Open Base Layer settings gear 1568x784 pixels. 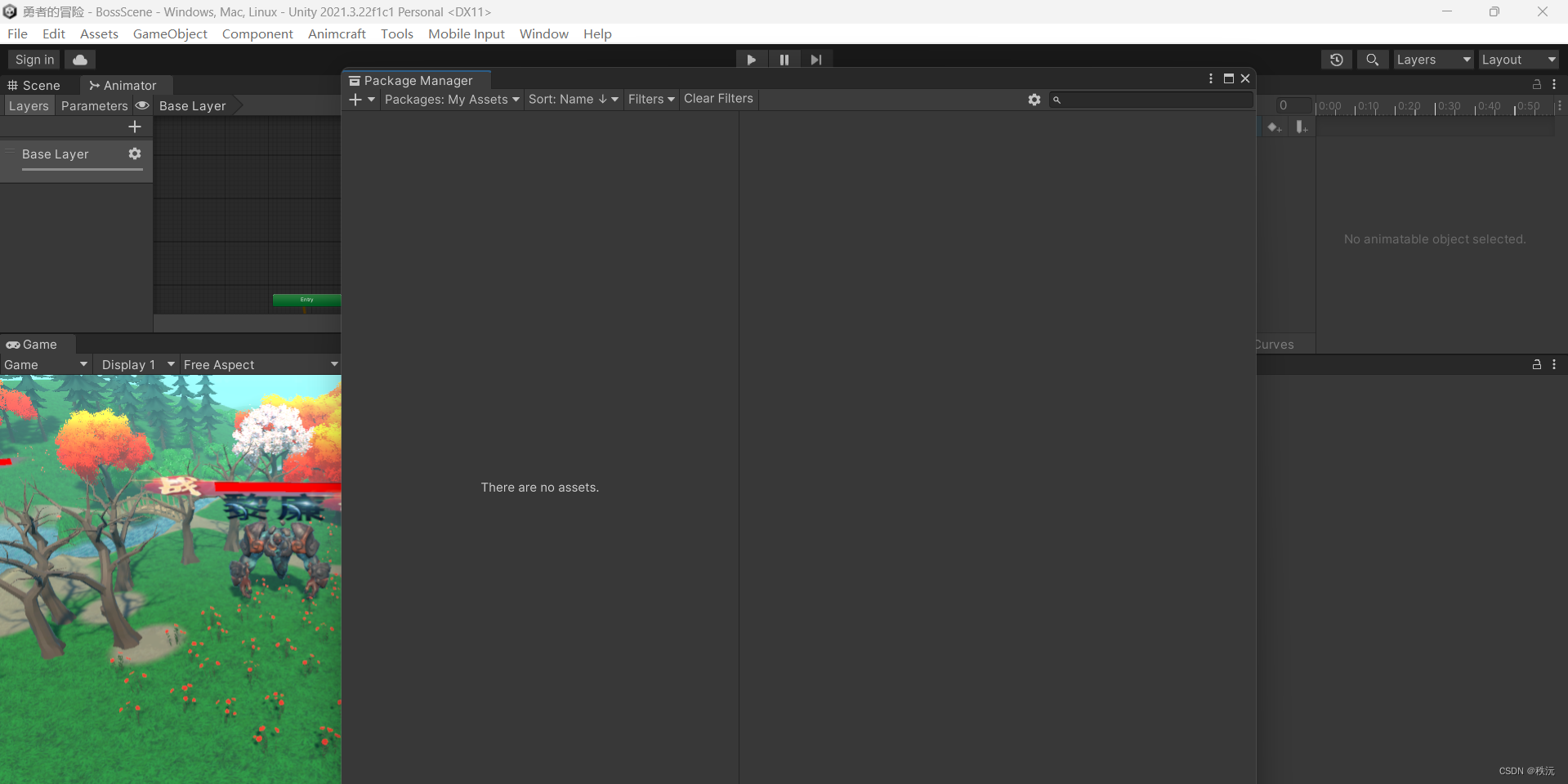point(135,154)
